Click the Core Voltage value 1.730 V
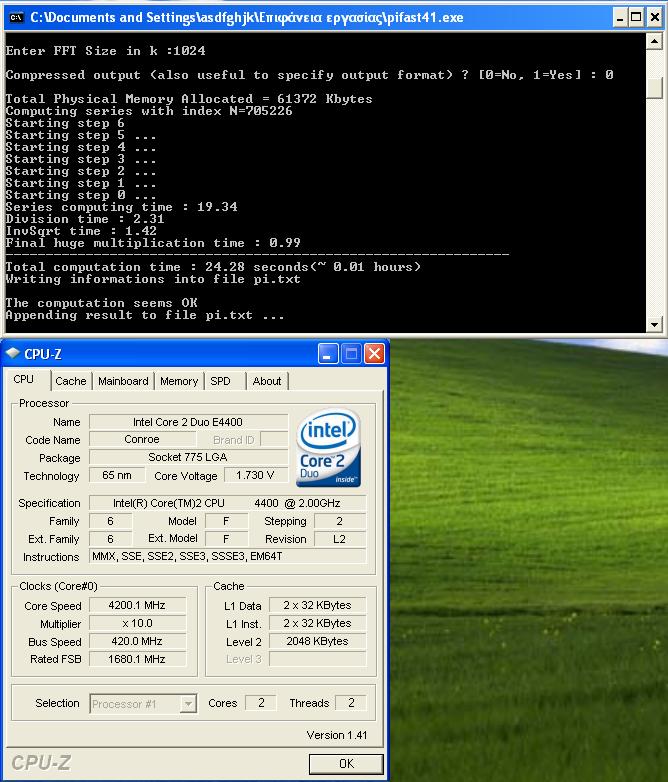 pyautogui.click(x=255, y=475)
